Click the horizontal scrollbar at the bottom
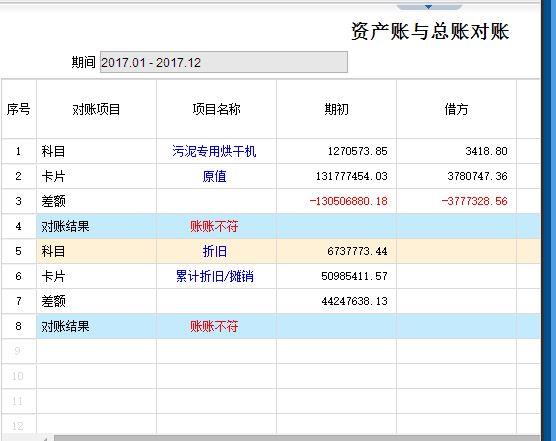 click(296, 438)
